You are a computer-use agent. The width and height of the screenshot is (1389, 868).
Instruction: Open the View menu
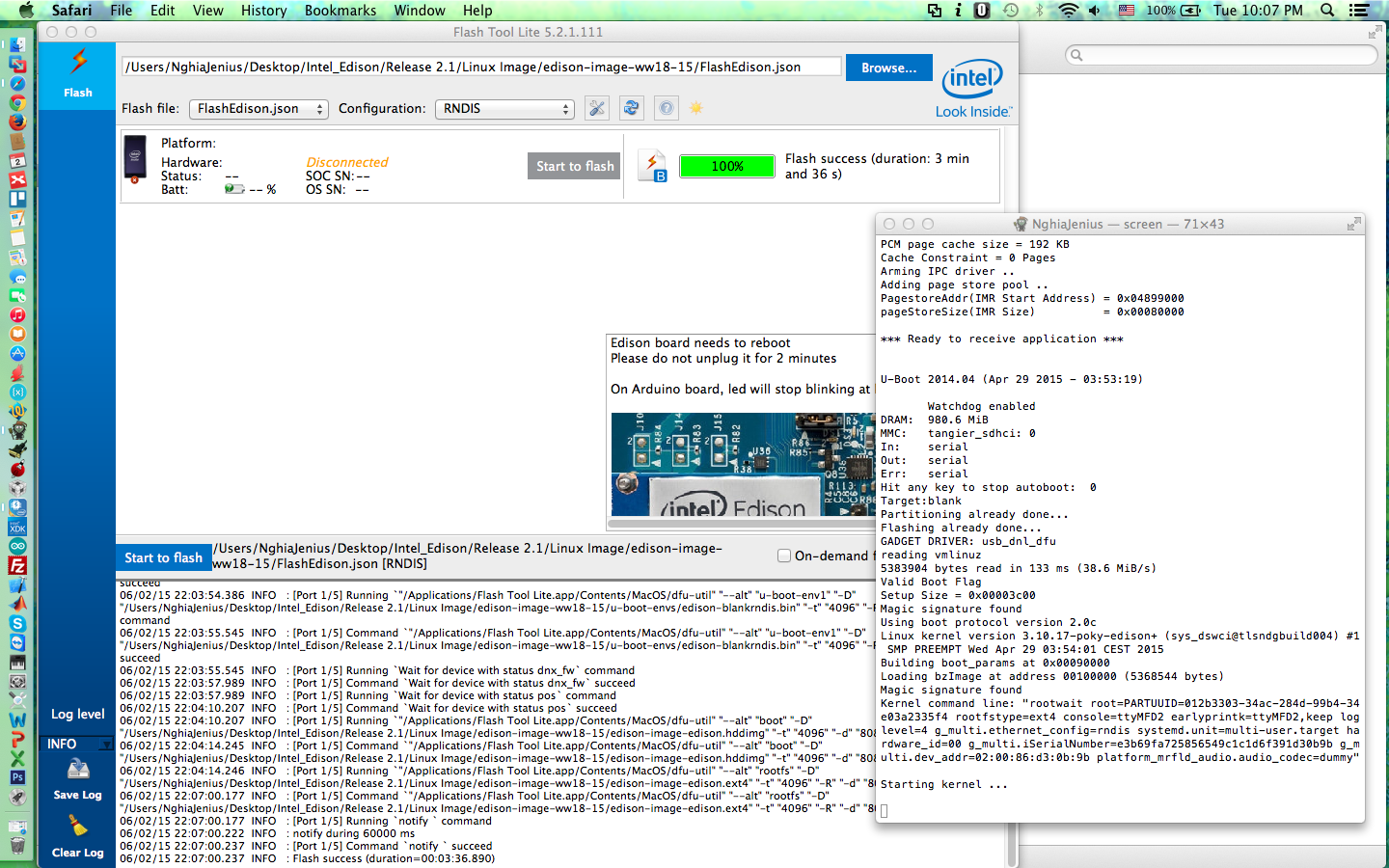click(x=207, y=11)
